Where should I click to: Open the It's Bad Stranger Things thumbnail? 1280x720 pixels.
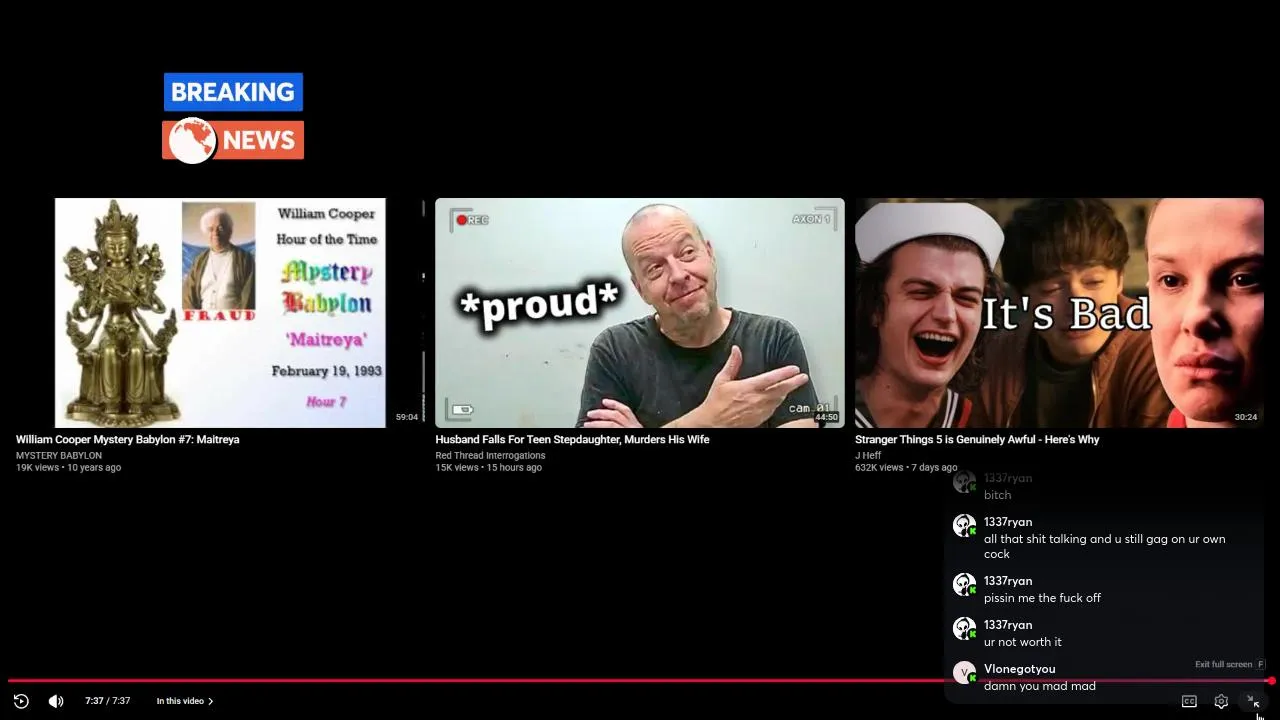coord(1059,313)
